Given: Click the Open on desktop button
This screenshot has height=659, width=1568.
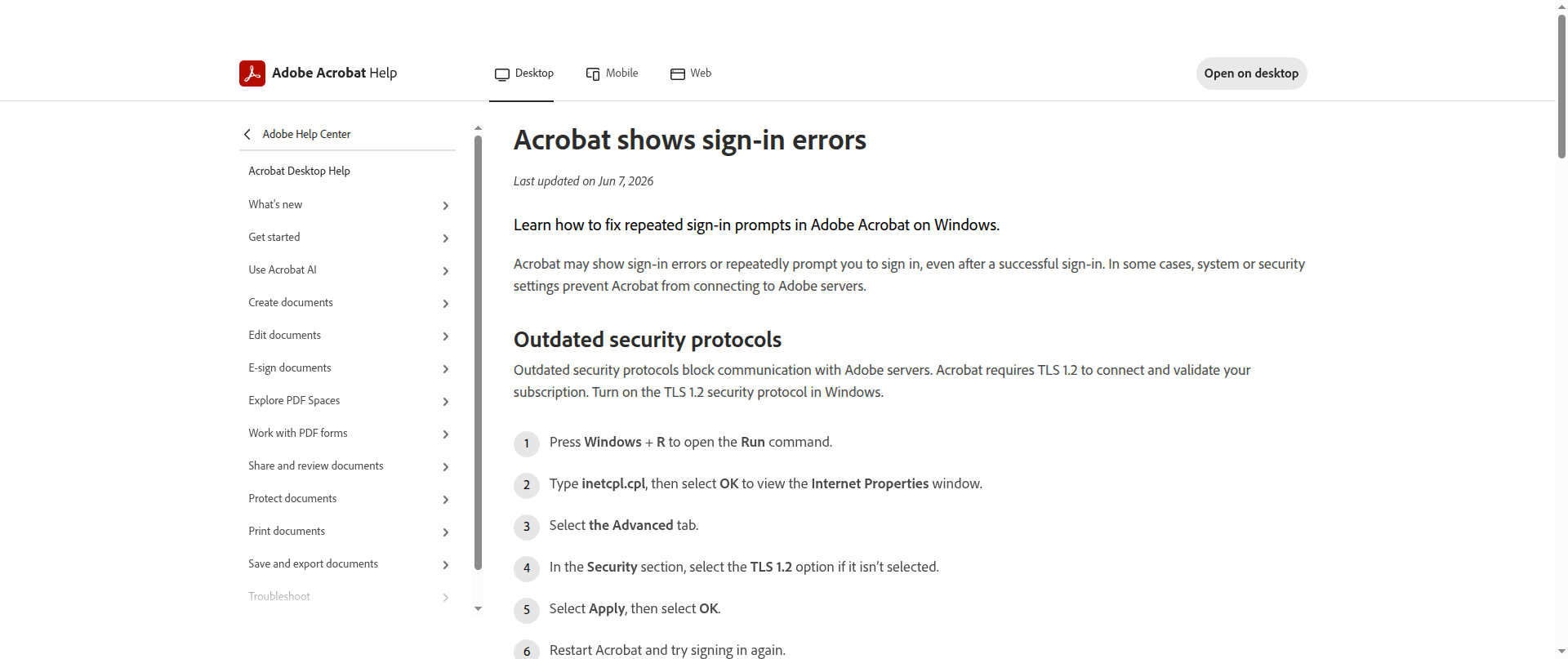Looking at the screenshot, I should tap(1251, 73).
